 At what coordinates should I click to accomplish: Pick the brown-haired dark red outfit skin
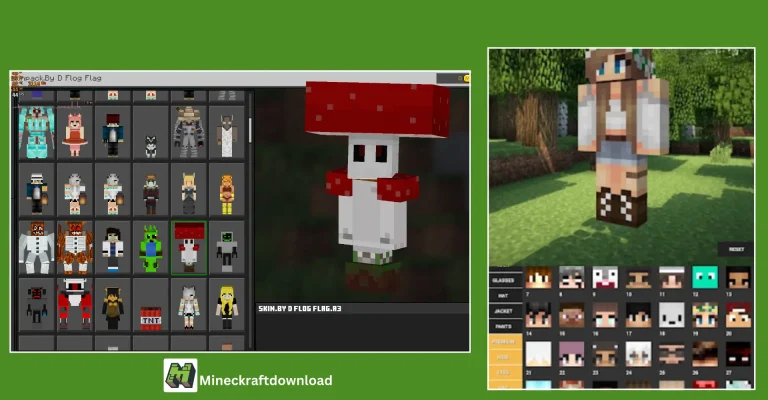coord(151,190)
